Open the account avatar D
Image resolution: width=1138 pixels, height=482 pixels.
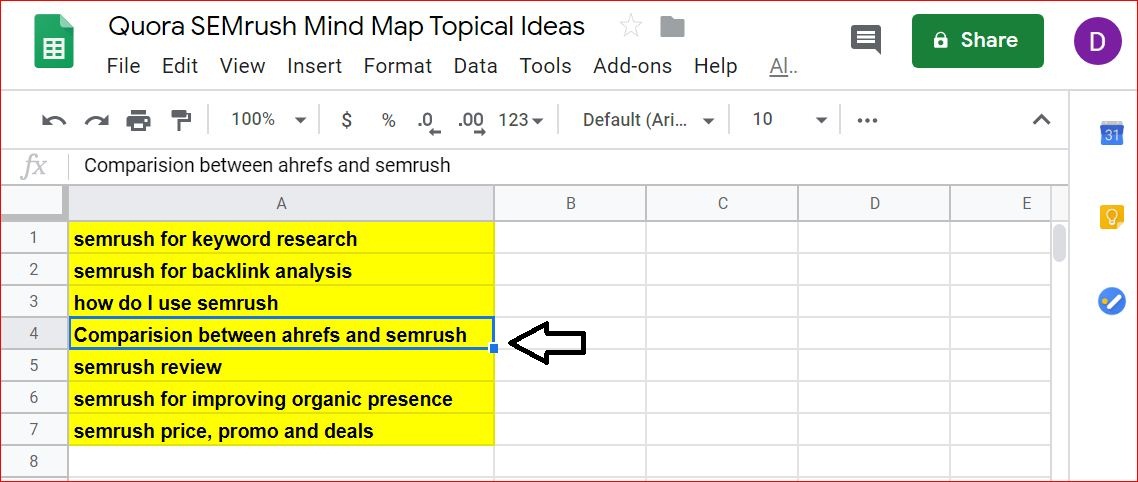[1097, 41]
